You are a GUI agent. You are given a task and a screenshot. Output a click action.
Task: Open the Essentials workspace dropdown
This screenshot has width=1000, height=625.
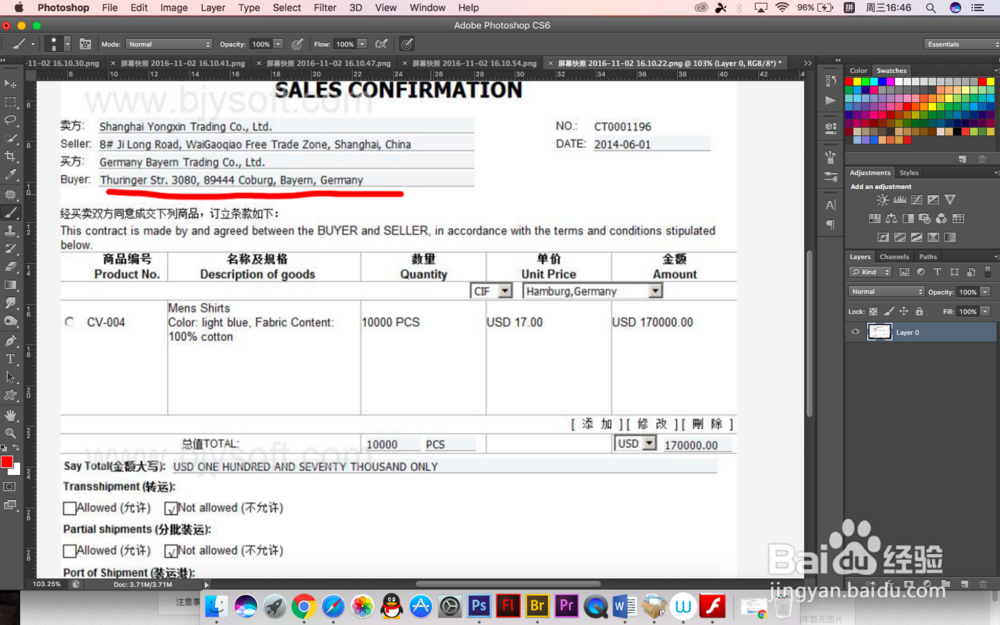pos(960,44)
